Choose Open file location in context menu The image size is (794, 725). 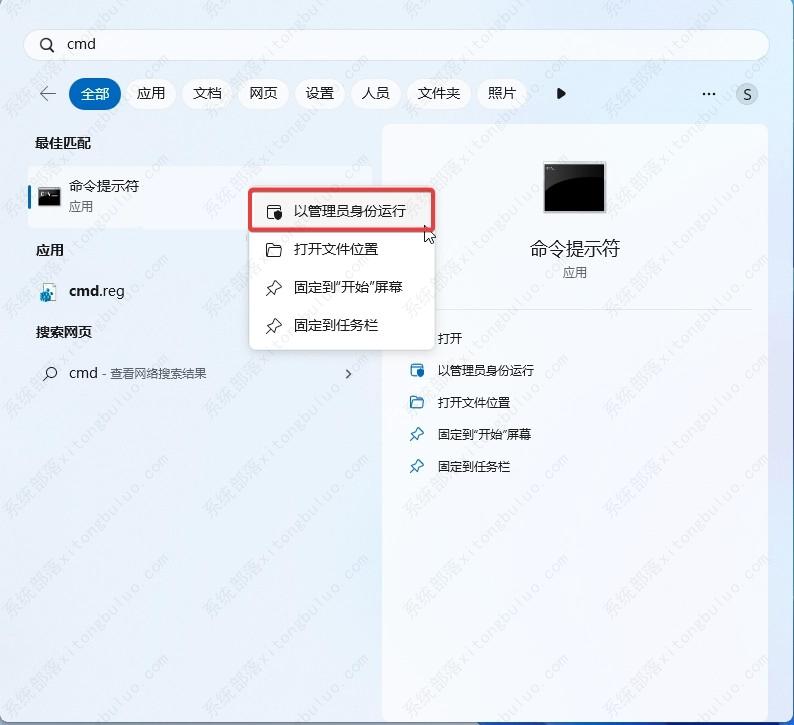335,249
